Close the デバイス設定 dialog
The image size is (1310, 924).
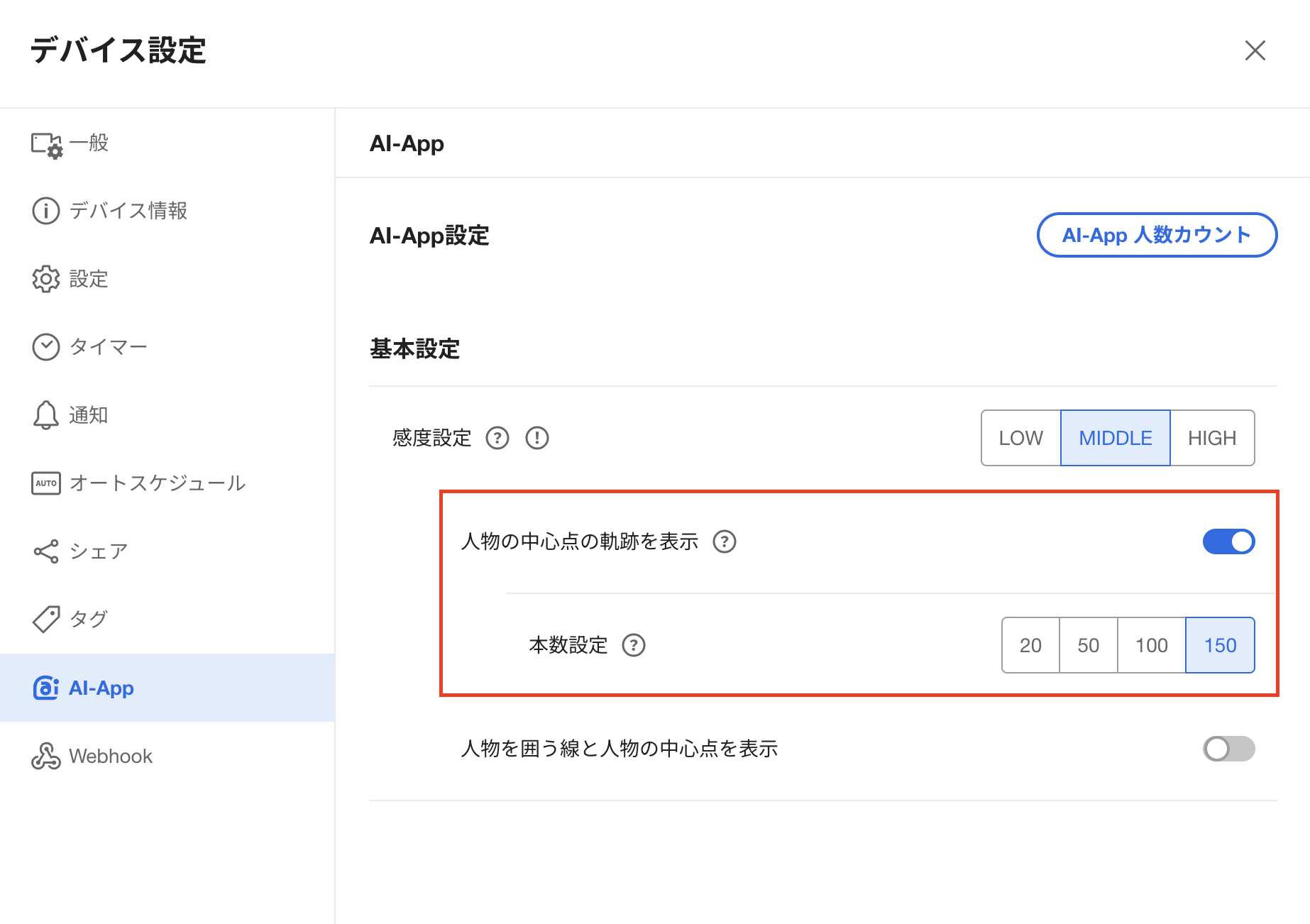click(x=1255, y=50)
